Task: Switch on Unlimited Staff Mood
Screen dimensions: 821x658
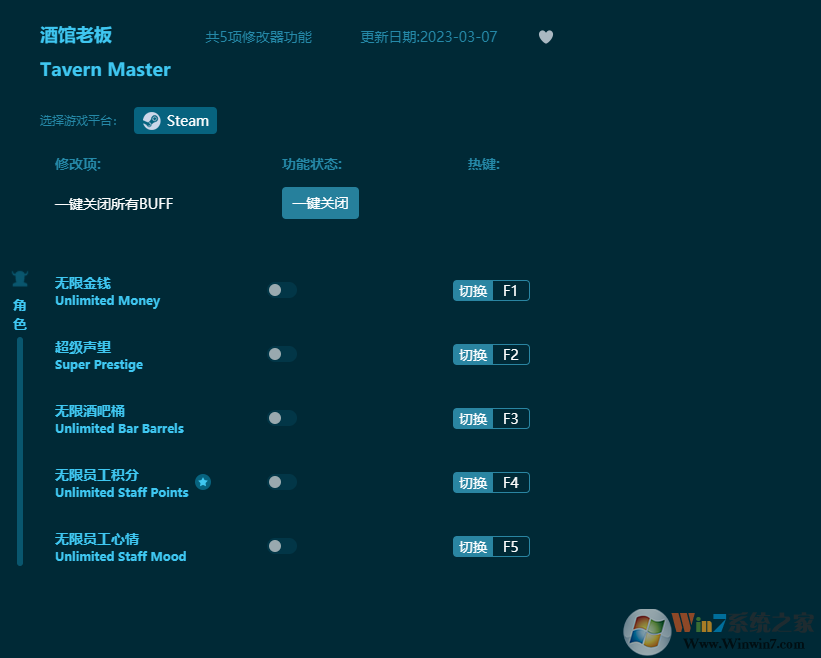Action: [x=282, y=546]
